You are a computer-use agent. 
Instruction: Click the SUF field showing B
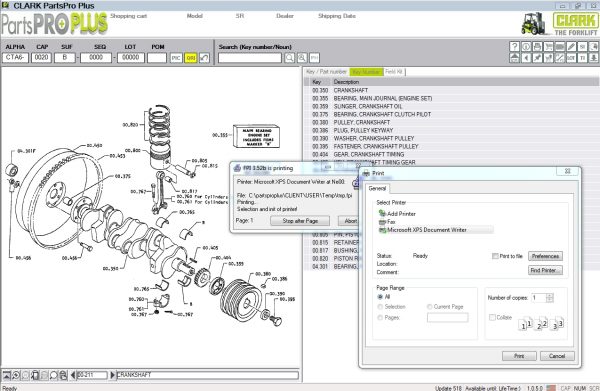click(x=65, y=58)
